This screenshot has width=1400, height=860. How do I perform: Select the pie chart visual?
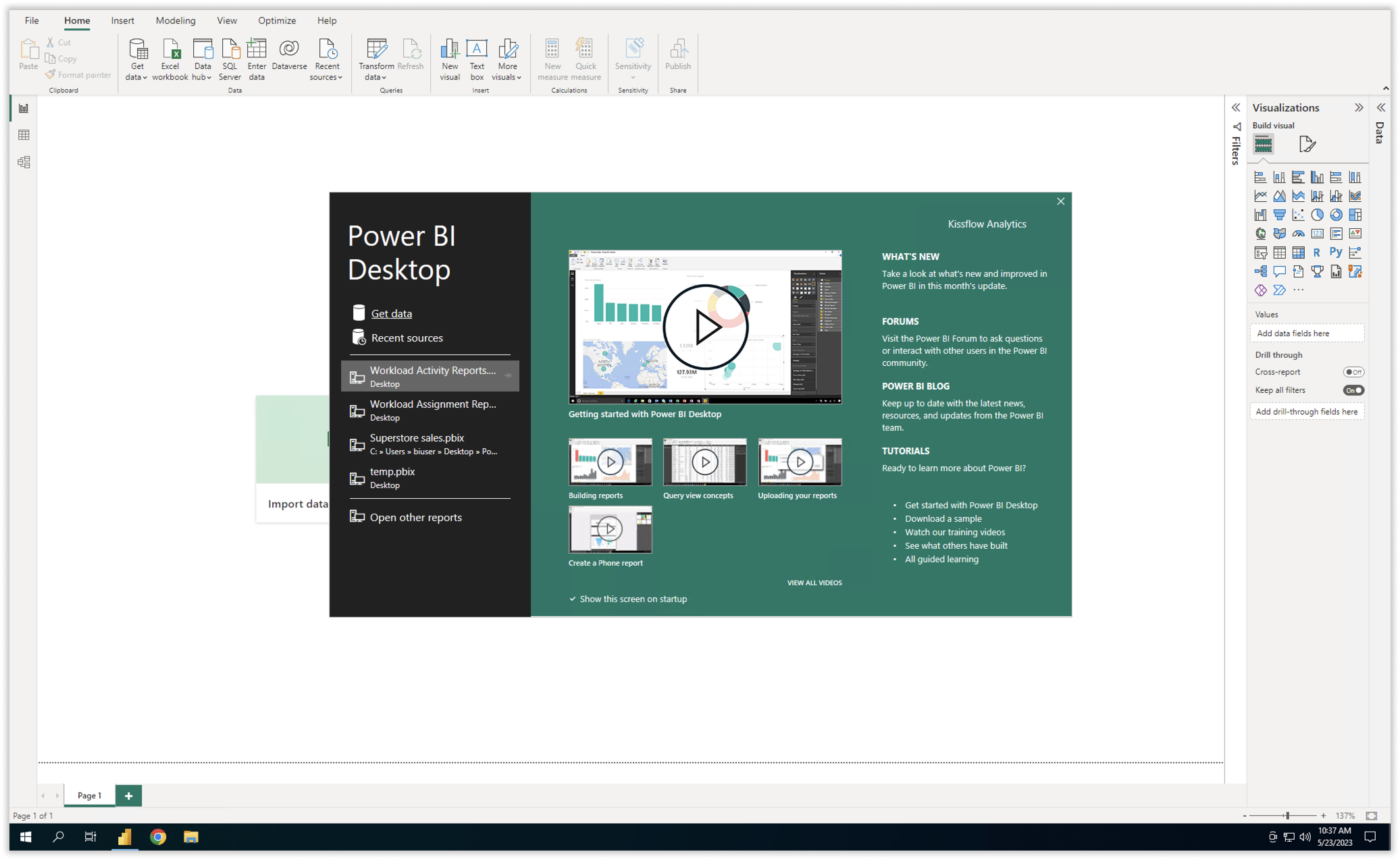point(1317,215)
